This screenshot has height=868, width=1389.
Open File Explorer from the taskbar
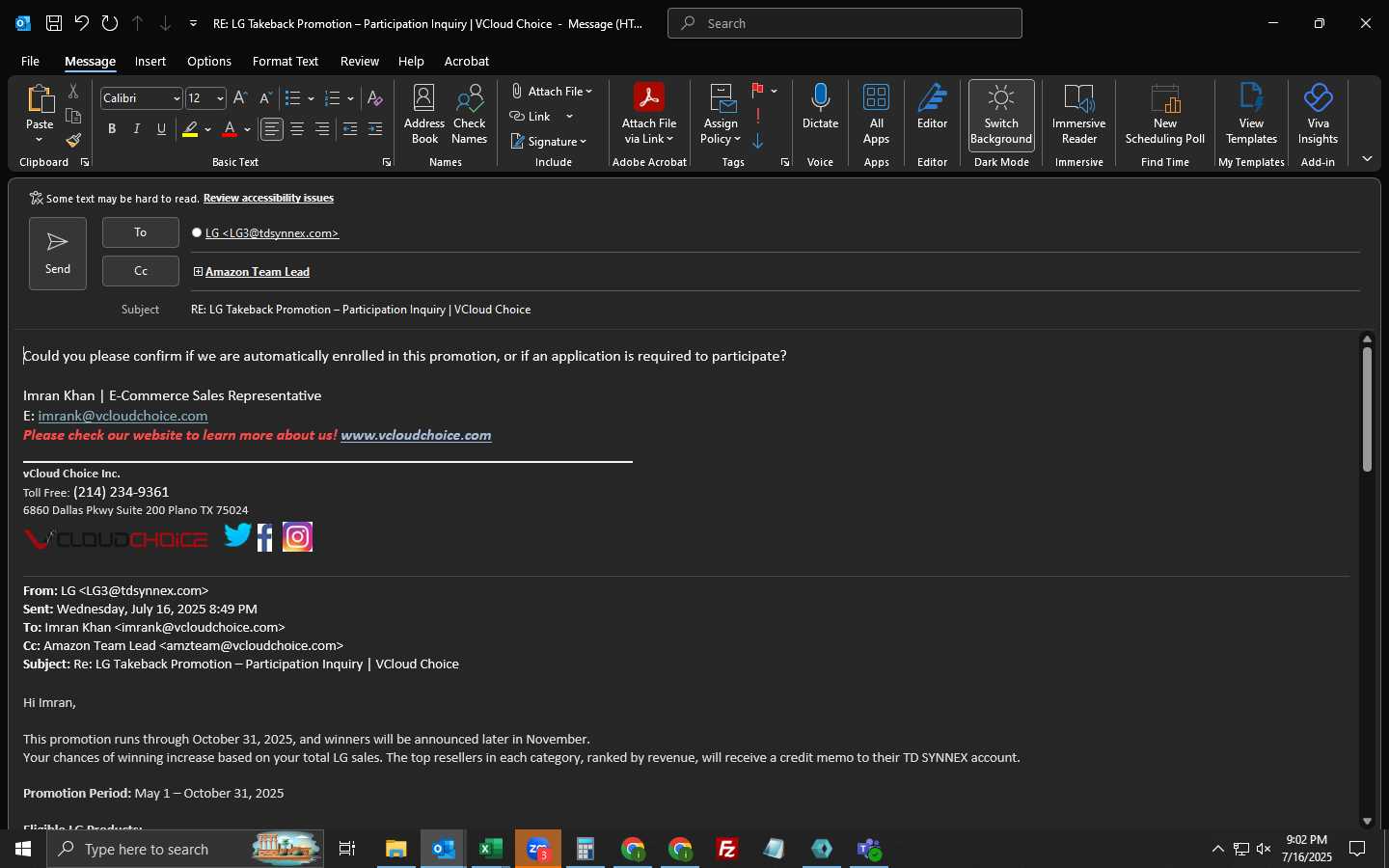[395, 849]
